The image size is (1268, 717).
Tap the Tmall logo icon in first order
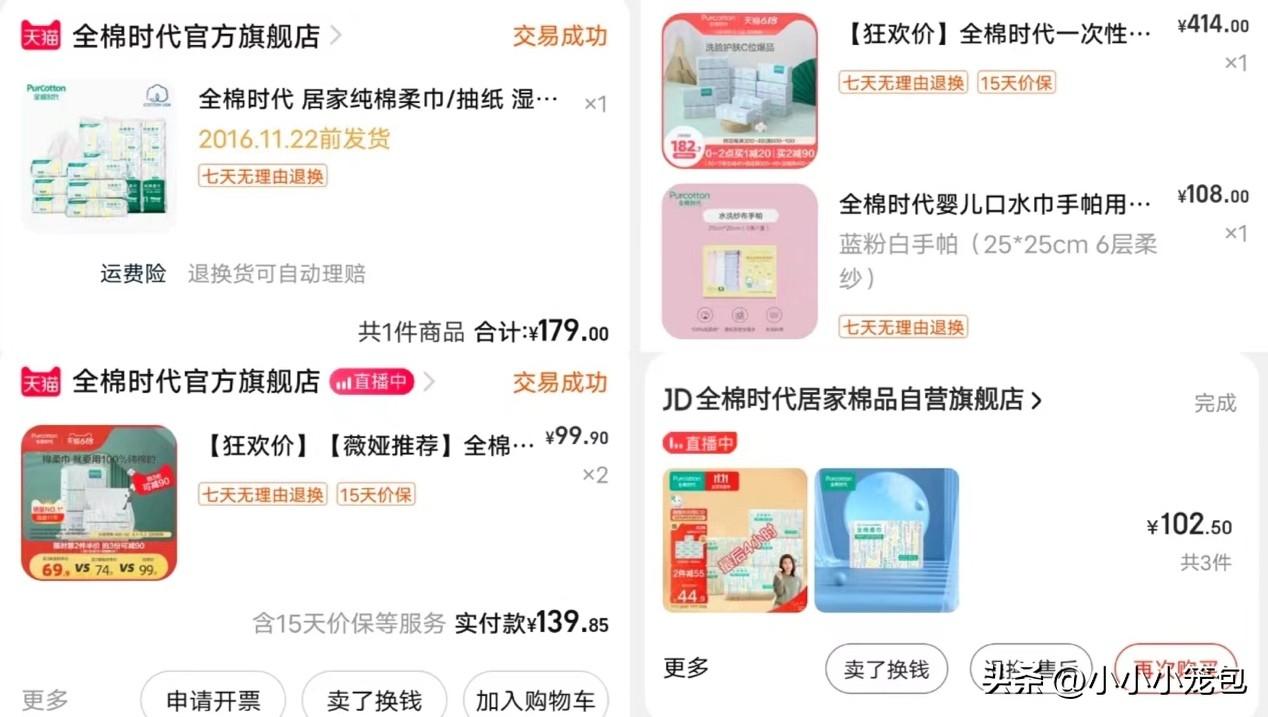(x=41, y=36)
